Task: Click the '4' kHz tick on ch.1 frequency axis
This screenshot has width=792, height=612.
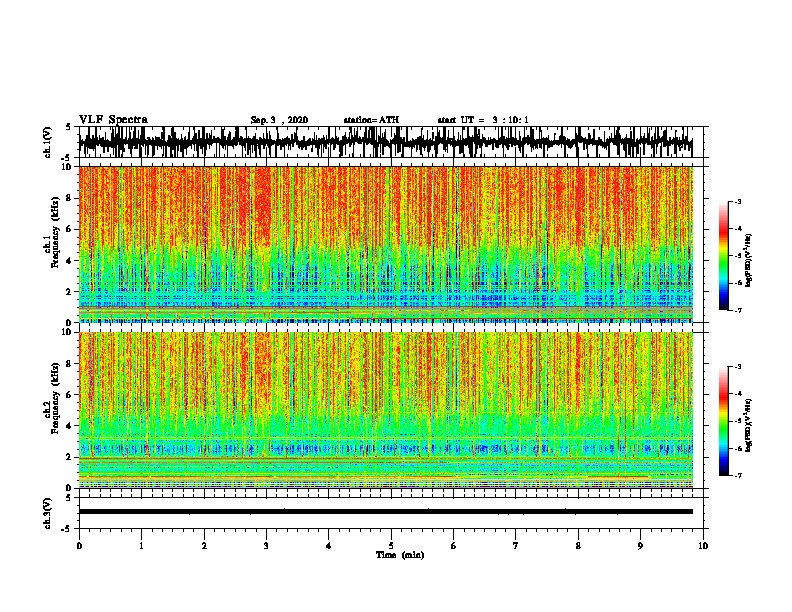Action: [70, 261]
